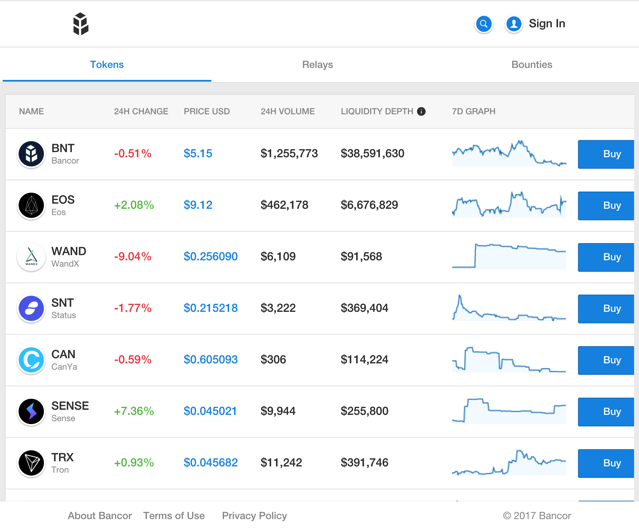Click the CAN price $0.605093
639x528 pixels.
(x=211, y=360)
